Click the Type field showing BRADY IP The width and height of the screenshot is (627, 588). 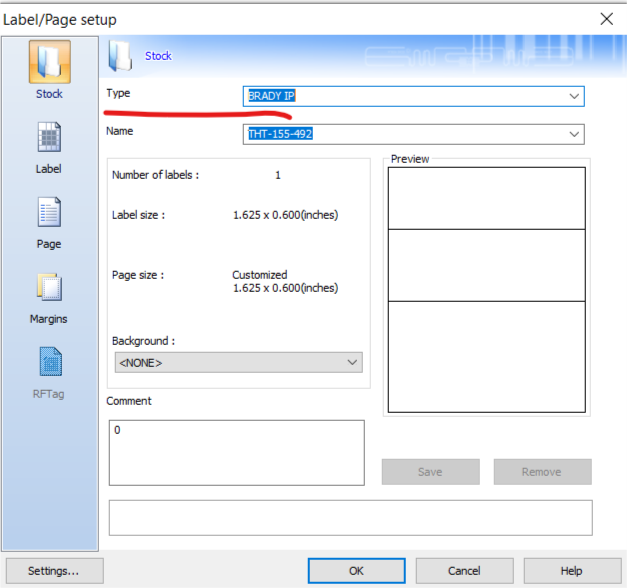click(413, 96)
